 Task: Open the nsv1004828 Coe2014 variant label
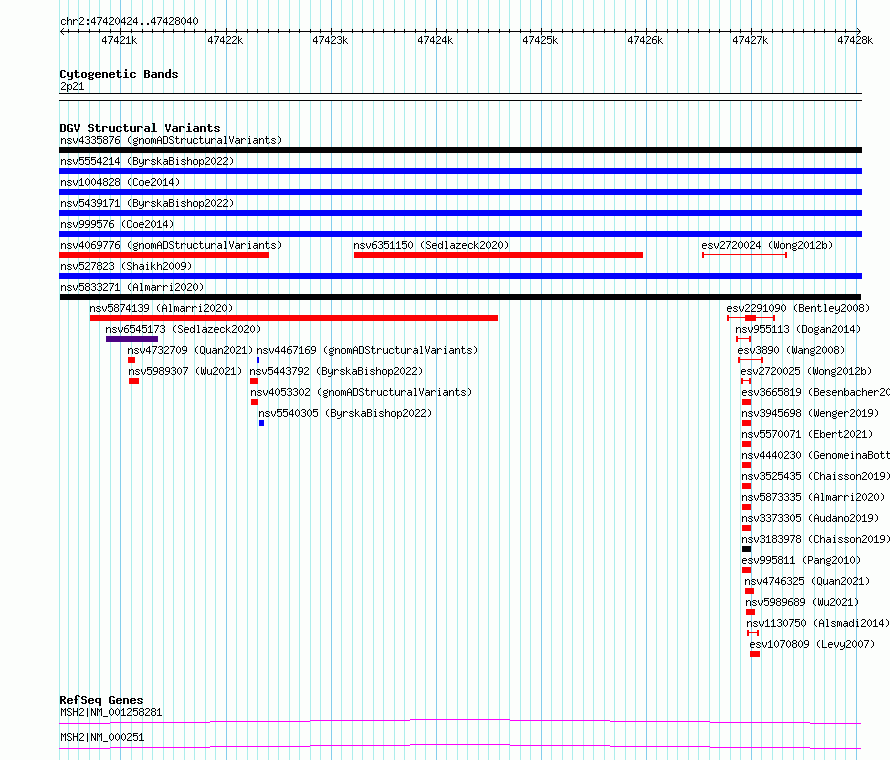pyautogui.click(x=120, y=182)
